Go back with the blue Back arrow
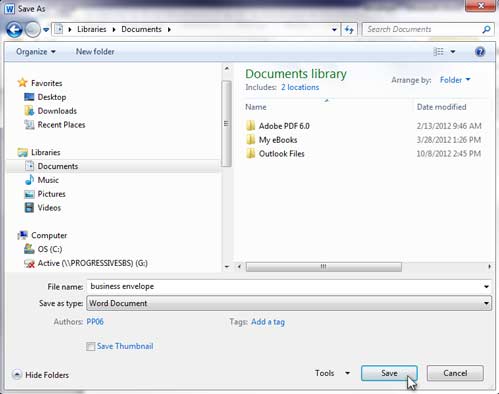This screenshot has height=394, width=499. pyautogui.click(x=14, y=30)
